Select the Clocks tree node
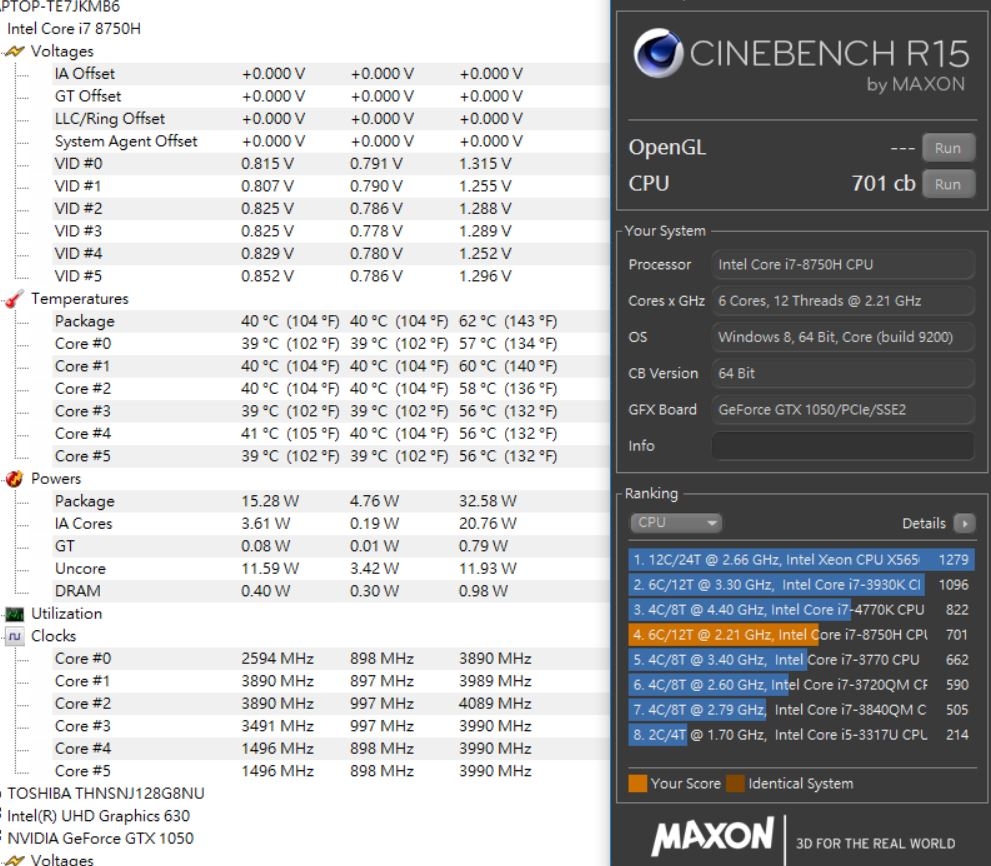Viewport: 991px width, 866px height. coord(54,636)
